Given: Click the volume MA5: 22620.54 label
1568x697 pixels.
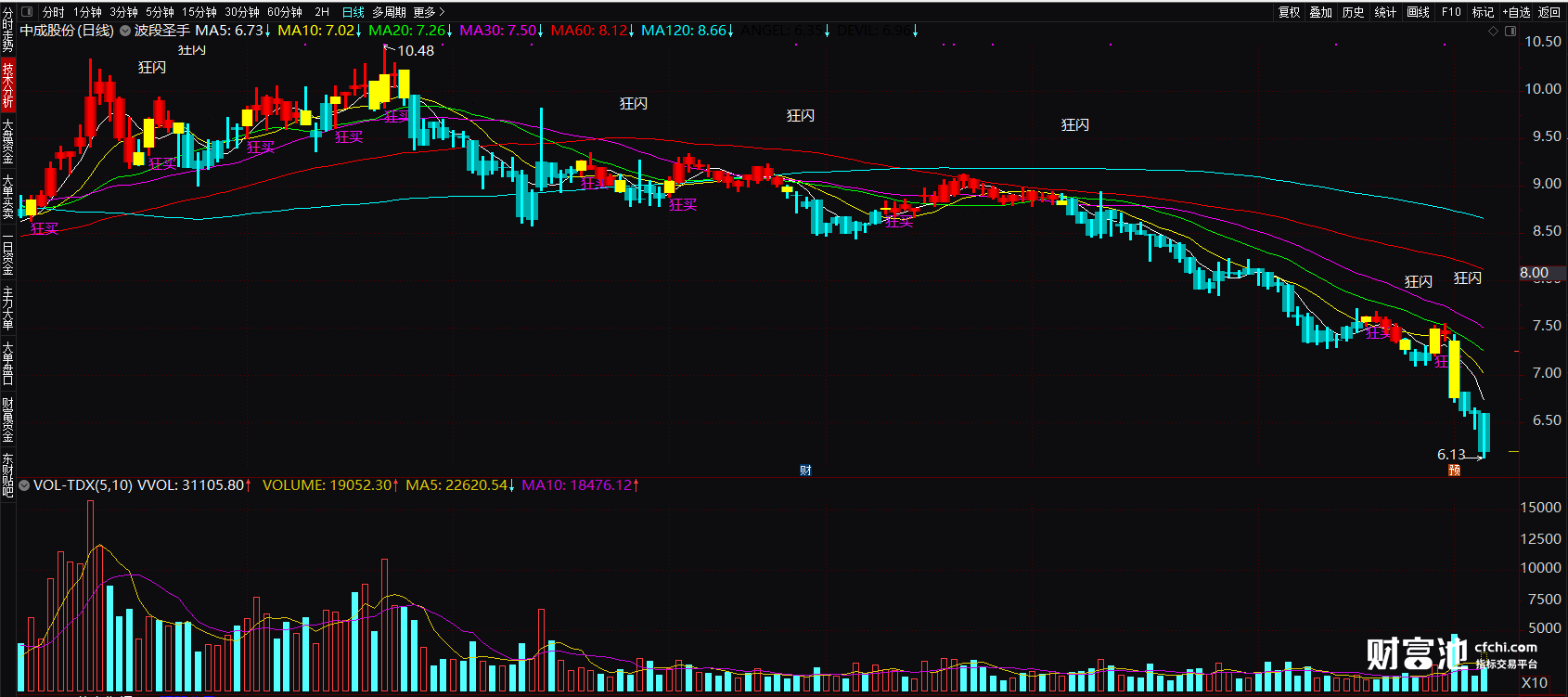Looking at the screenshot, I should tap(458, 485).
